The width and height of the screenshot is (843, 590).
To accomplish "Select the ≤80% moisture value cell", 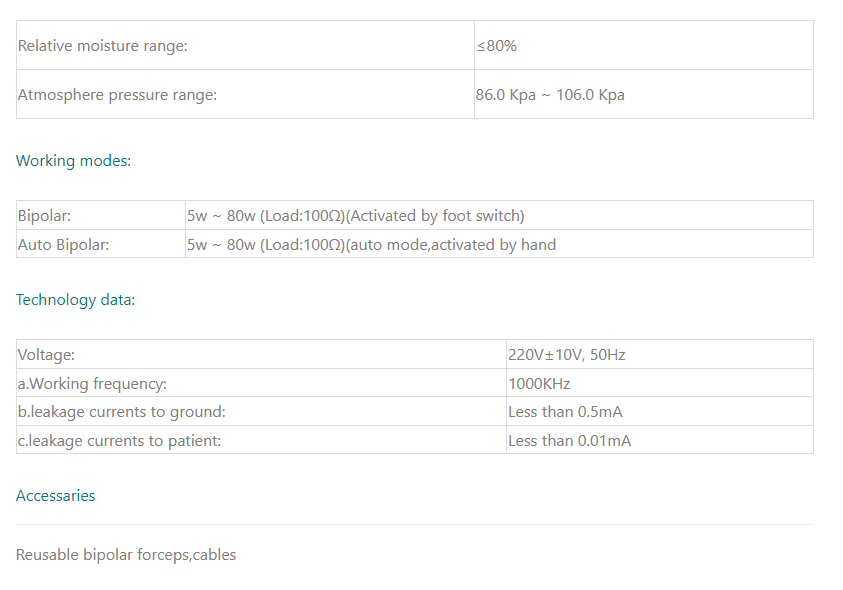I will point(497,46).
